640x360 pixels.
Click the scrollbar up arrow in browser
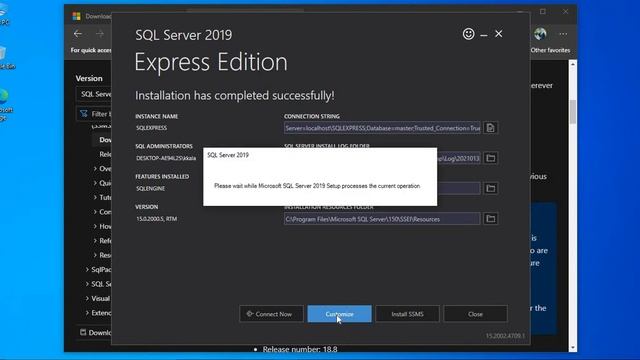point(573,64)
